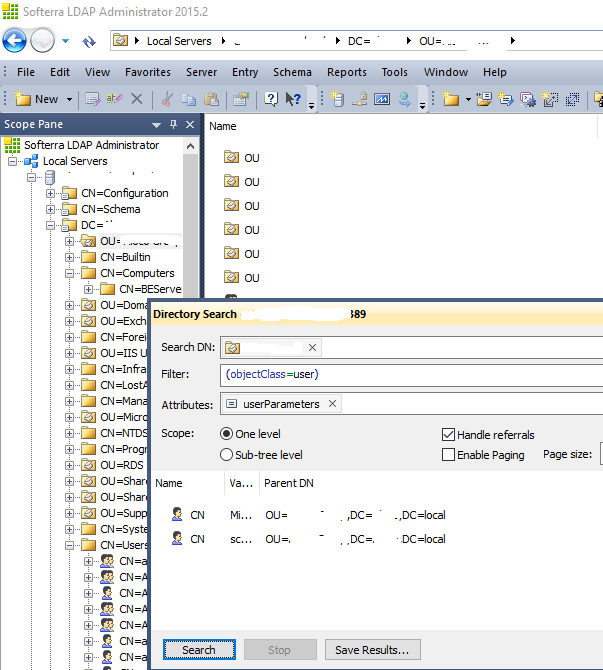
Task: Remove the userParameters attribute with its X
Action: click(x=332, y=403)
